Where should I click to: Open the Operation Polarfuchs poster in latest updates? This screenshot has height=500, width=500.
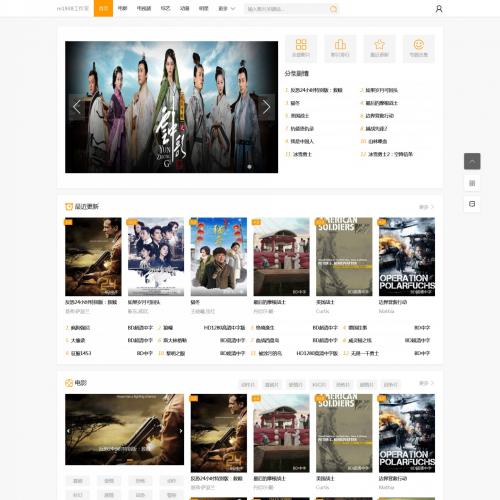[407, 257]
